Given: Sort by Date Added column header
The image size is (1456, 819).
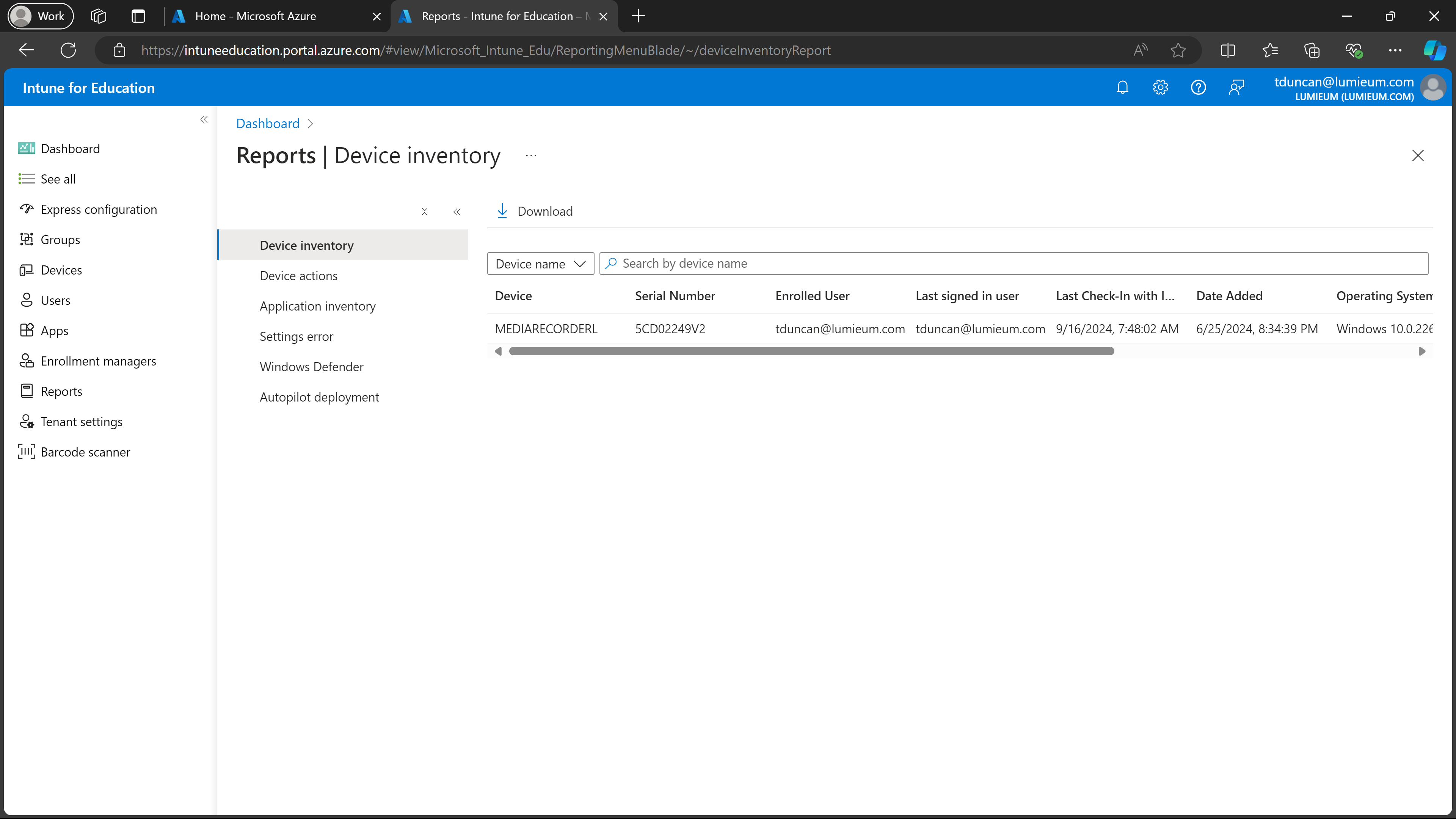Looking at the screenshot, I should point(1229,296).
